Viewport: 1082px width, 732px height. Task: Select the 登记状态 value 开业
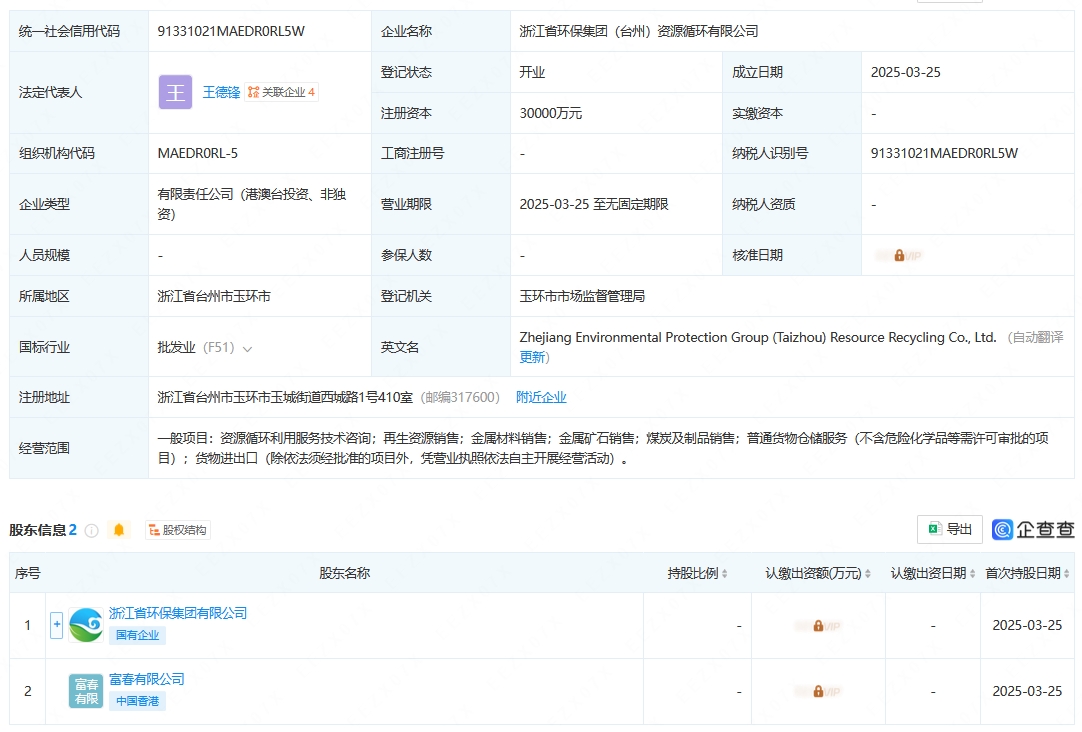click(x=532, y=72)
